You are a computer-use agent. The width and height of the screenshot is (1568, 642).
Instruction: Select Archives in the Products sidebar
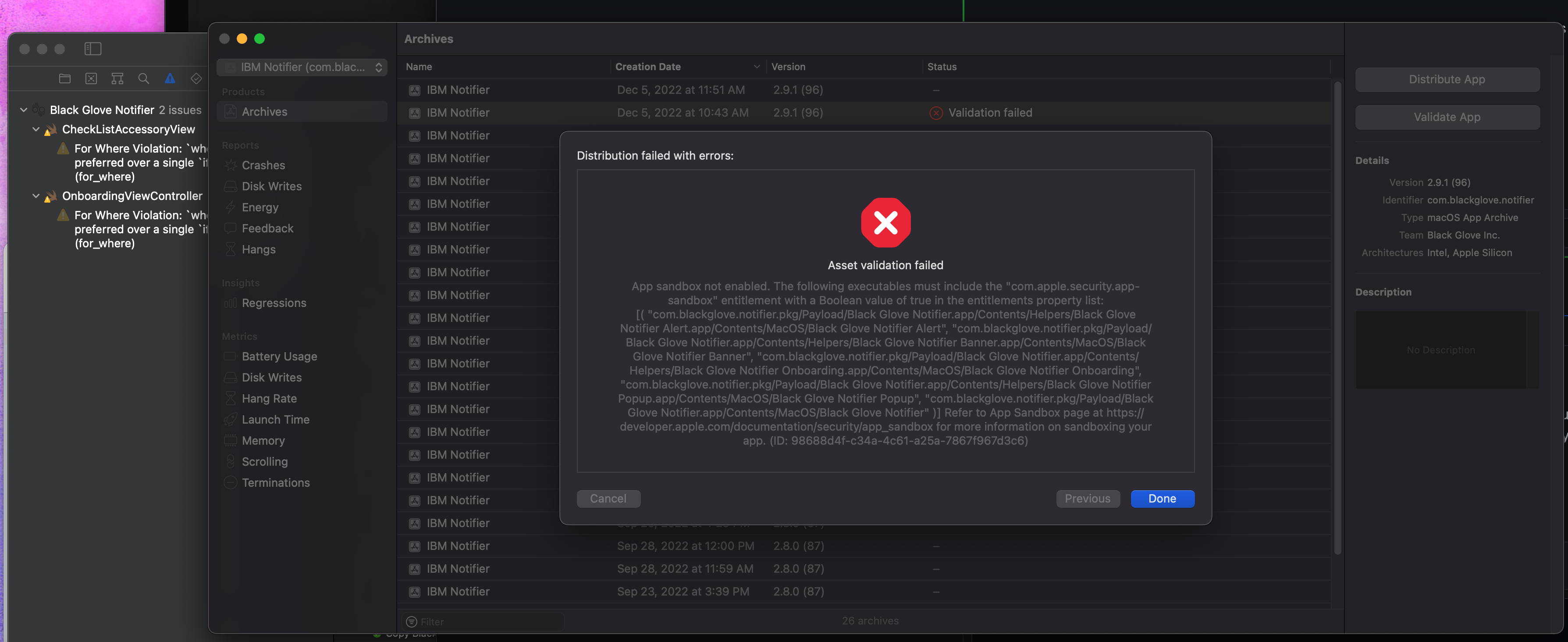tap(302, 111)
